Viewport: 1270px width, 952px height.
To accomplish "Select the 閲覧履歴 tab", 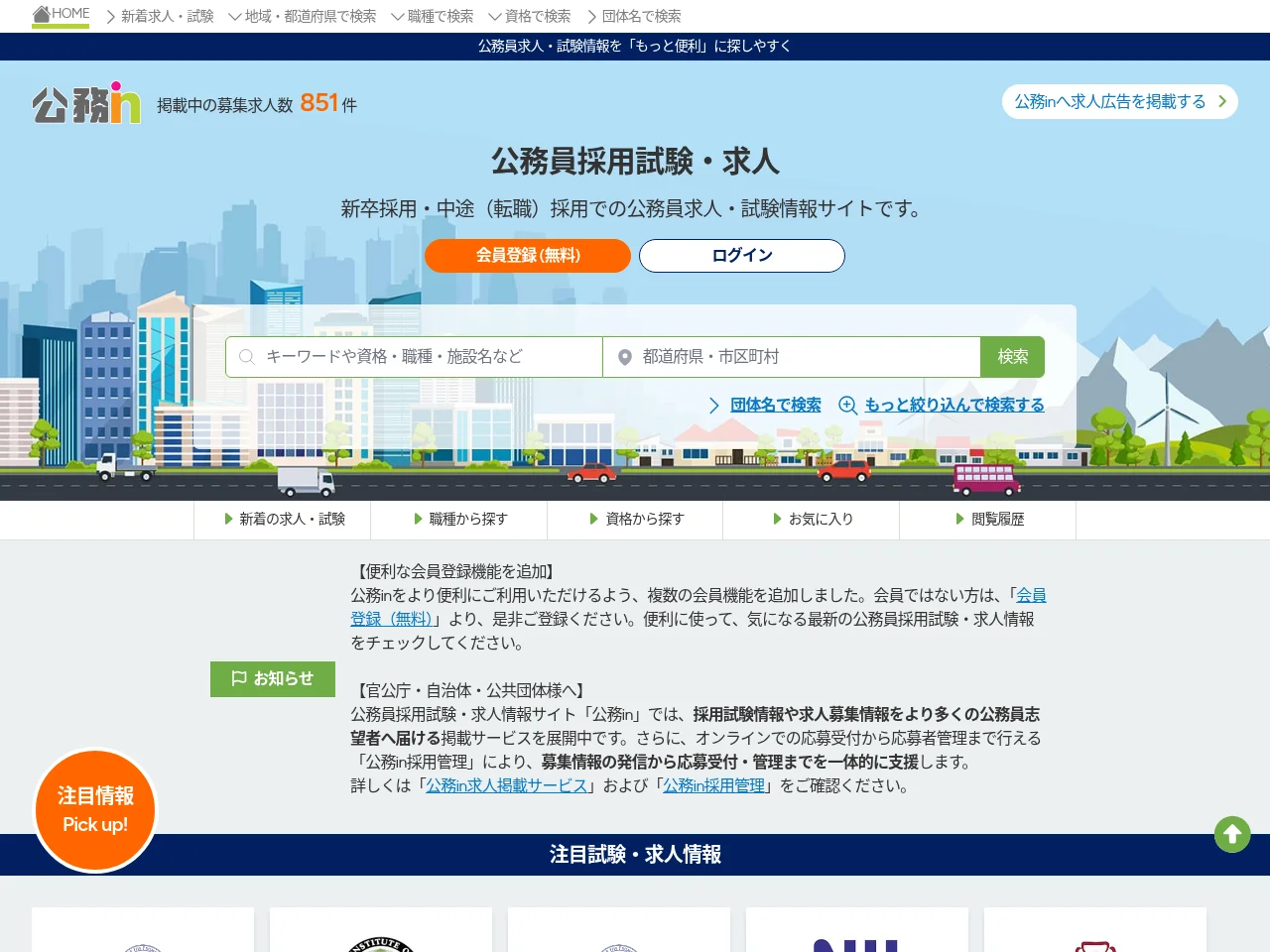I will click(988, 520).
